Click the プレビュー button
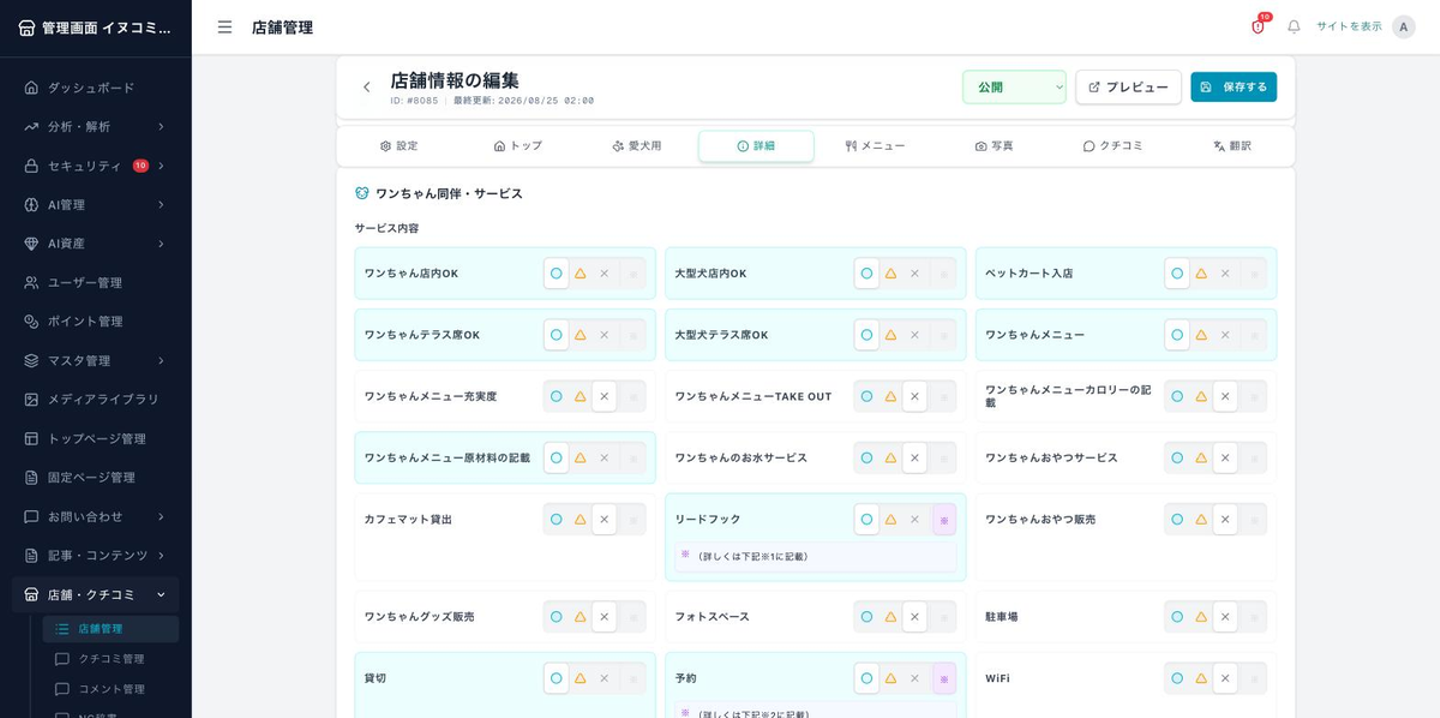The image size is (1440, 718). point(1128,87)
